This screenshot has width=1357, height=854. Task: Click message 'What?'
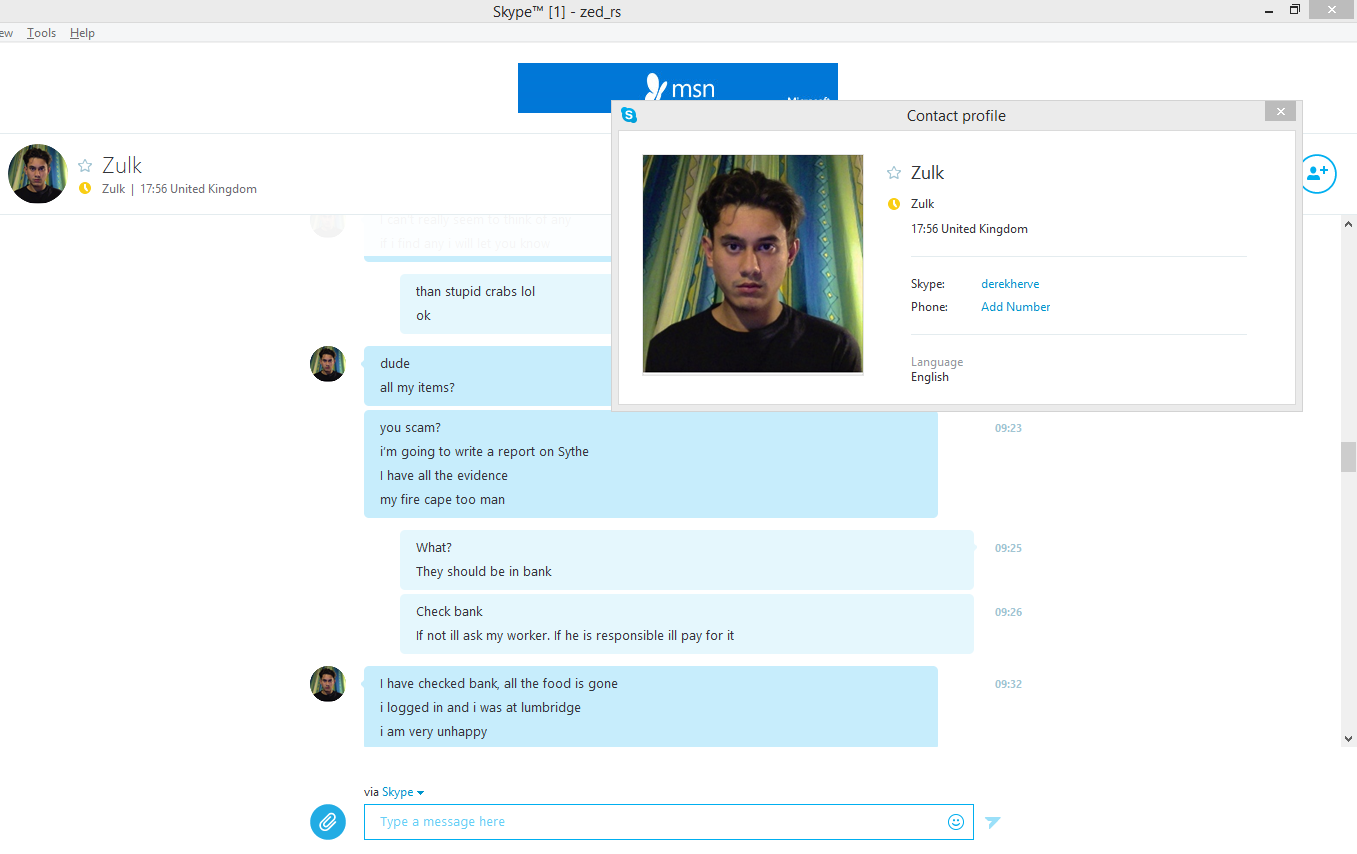434,548
